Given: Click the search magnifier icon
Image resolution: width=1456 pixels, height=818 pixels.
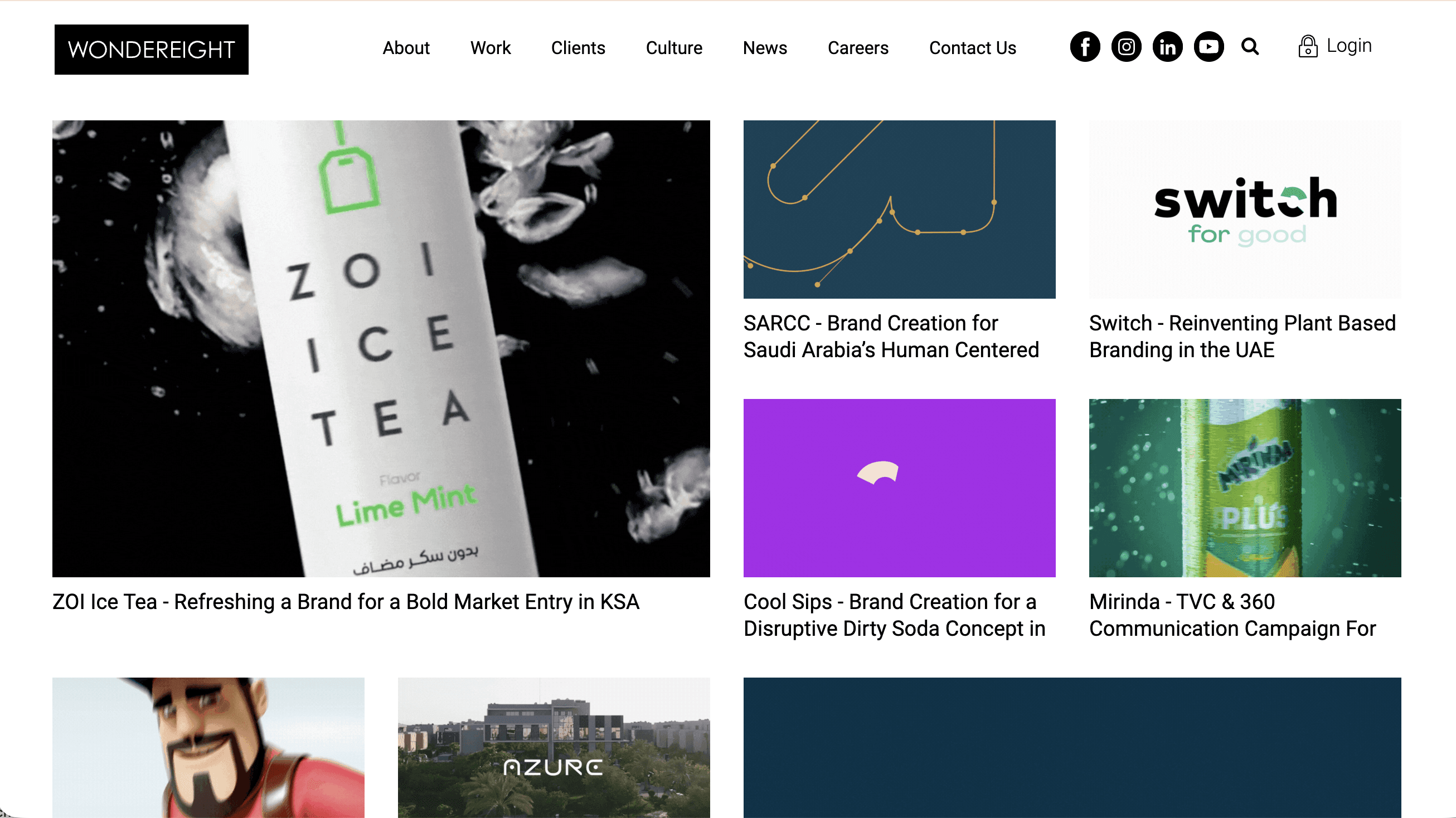Looking at the screenshot, I should point(1250,47).
